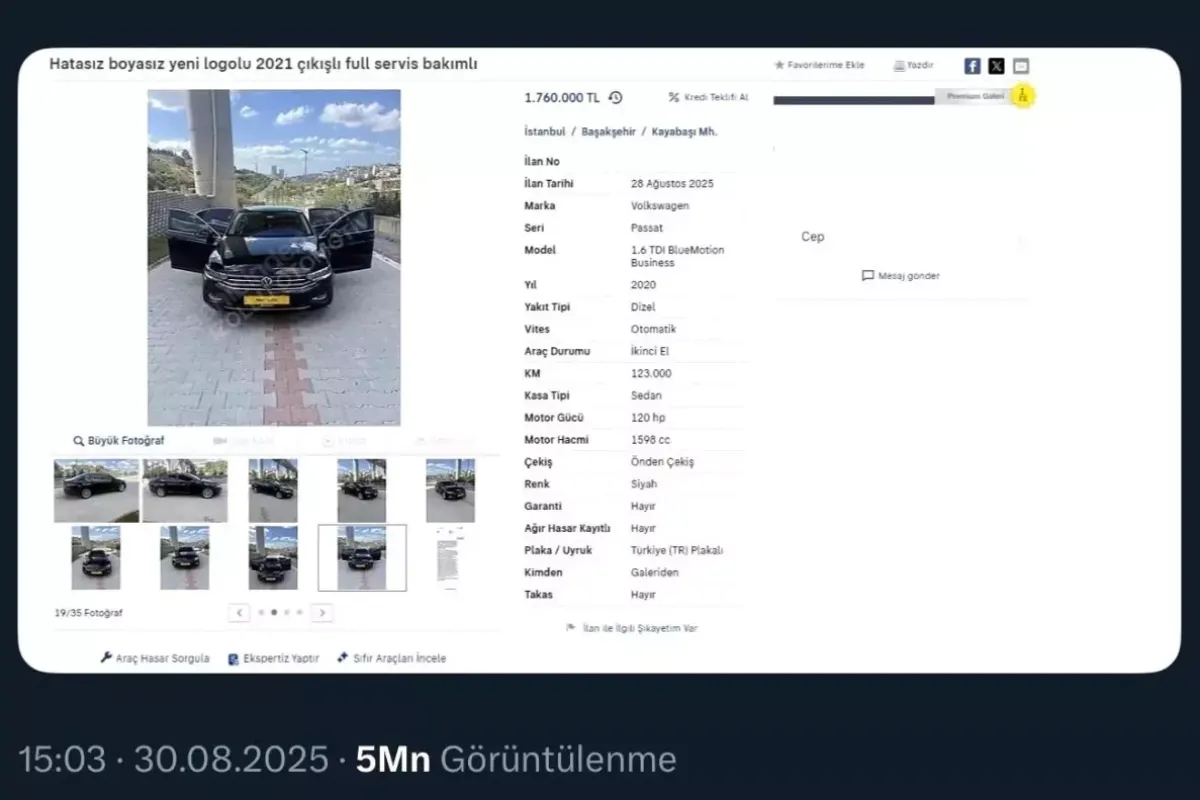Click the listing title Hatasız boyasız yeni logolu
This screenshot has height=800, width=1200.
(x=263, y=64)
